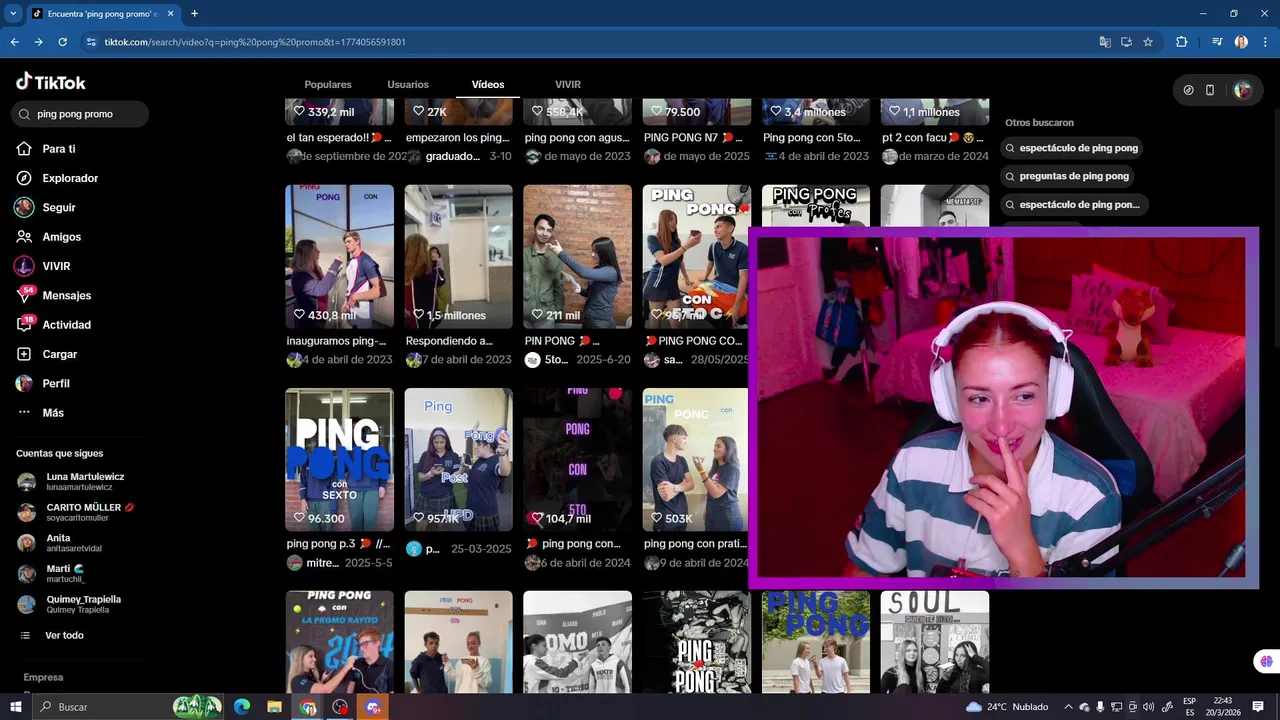Screen dimensions: 1280x720
Task: Open video thumbnail with 104,7 mil likes
Action: tap(577, 459)
